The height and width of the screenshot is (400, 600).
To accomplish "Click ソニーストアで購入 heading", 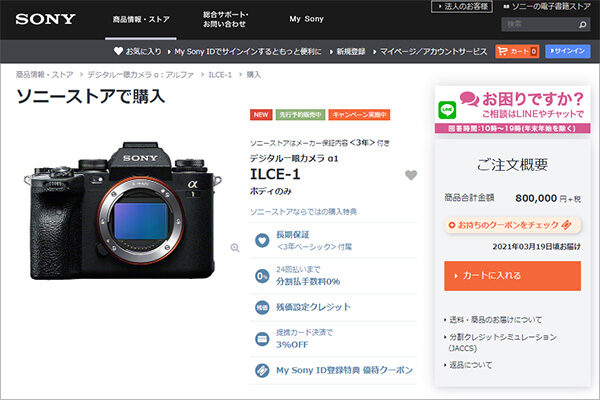I will pyautogui.click(x=91, y=96).
